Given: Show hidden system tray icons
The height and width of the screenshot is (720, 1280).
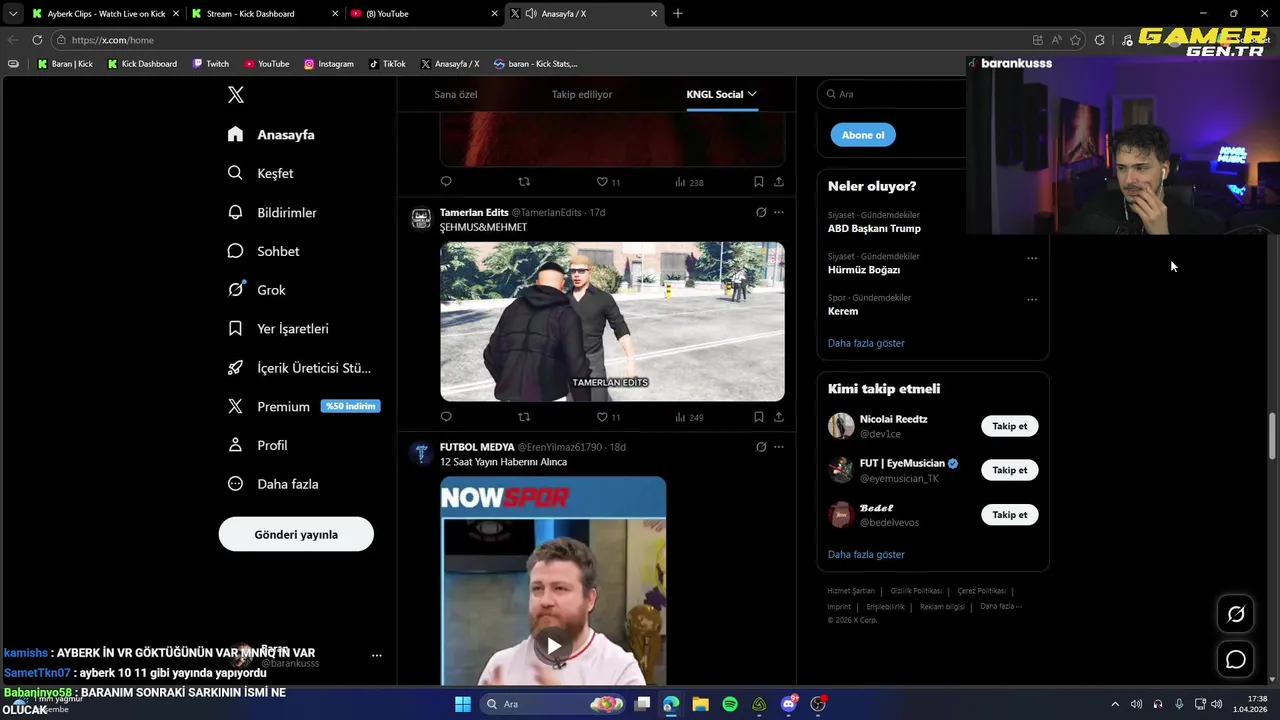Looking at the screenshot, I should [x=1115, y=704].
